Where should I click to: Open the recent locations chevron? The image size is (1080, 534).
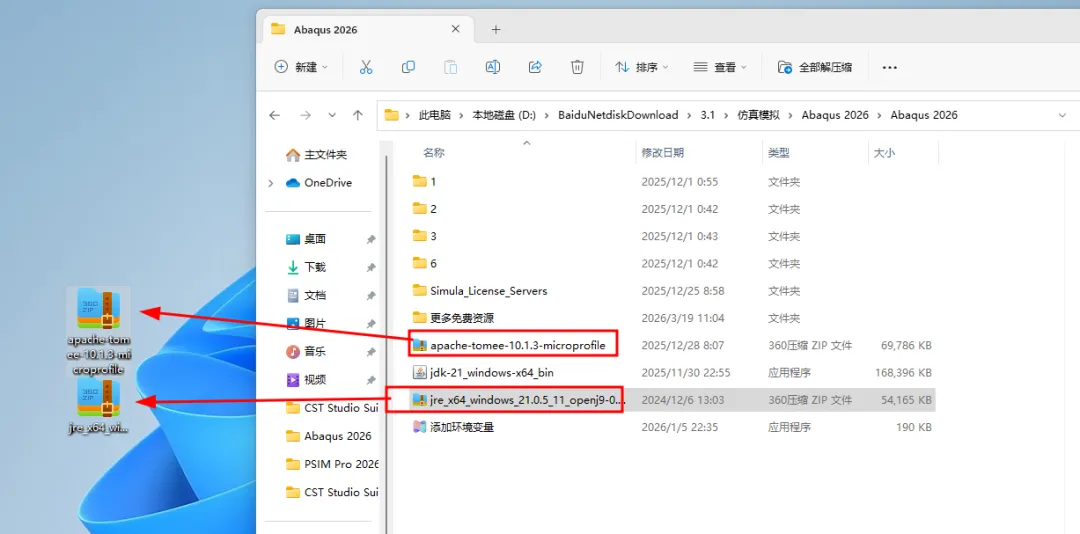point(332,115)
